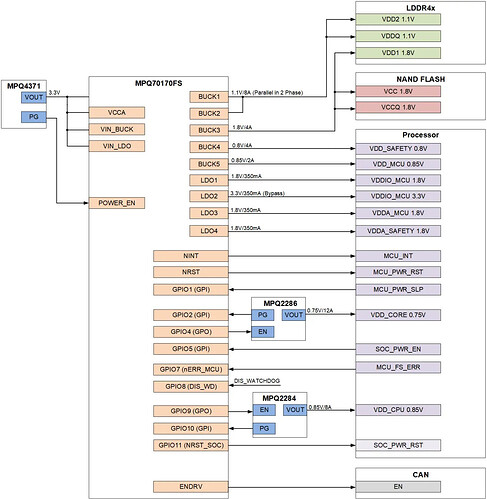Select the PG pin of MPQ4371
The height and width of the screenshot is (499, 487).
click(x=34, y=117)
